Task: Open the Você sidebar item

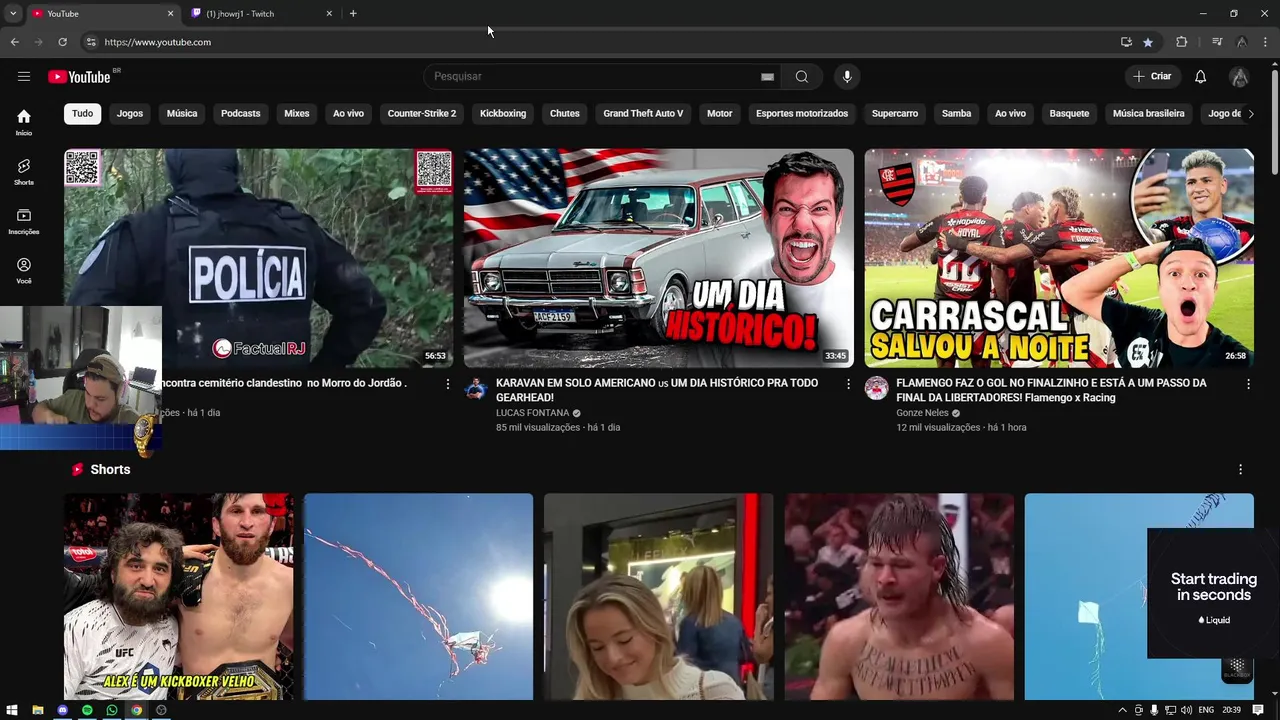Action: pyautogui.click(x=24, y=270)
